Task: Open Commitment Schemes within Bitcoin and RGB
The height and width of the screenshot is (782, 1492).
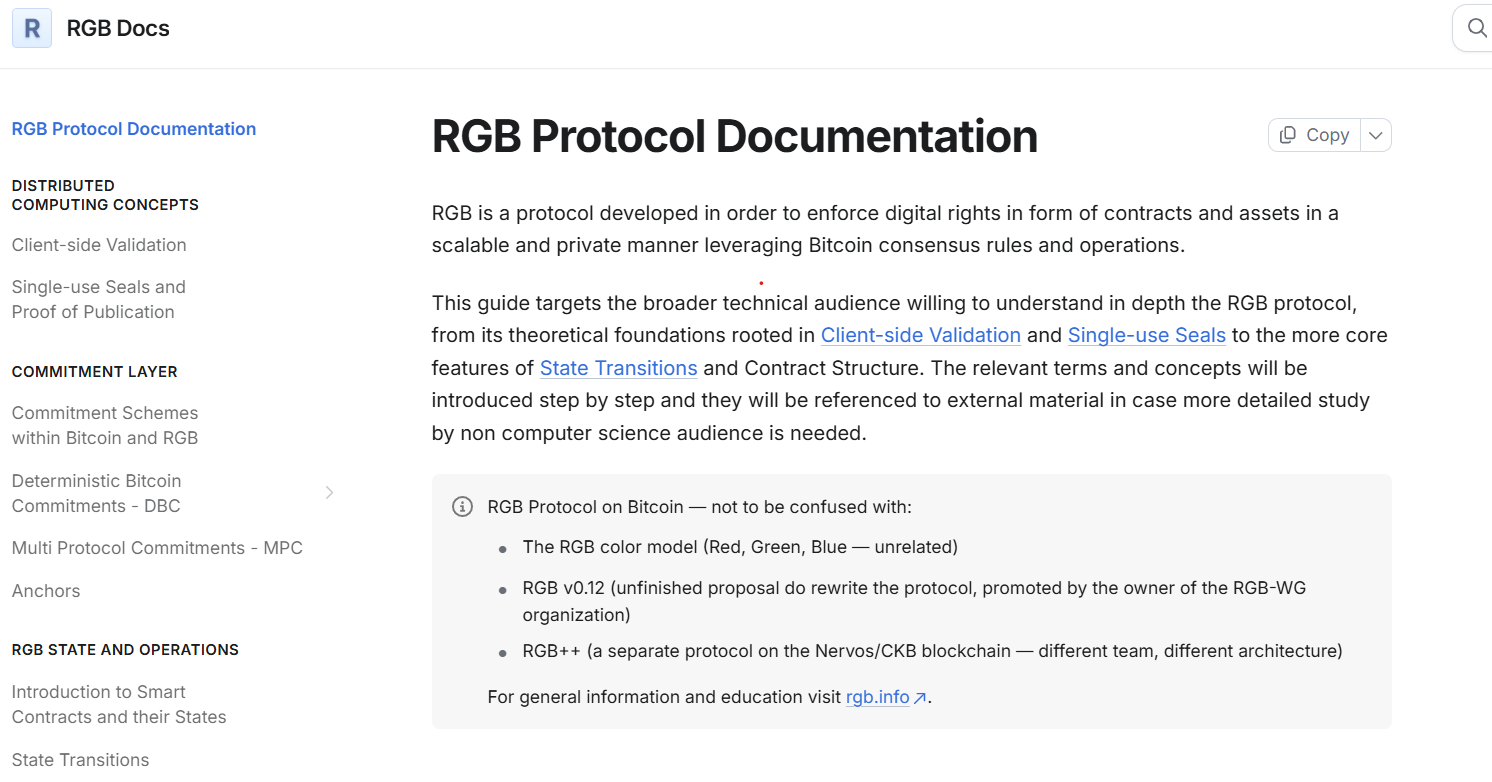Action: 105,425
